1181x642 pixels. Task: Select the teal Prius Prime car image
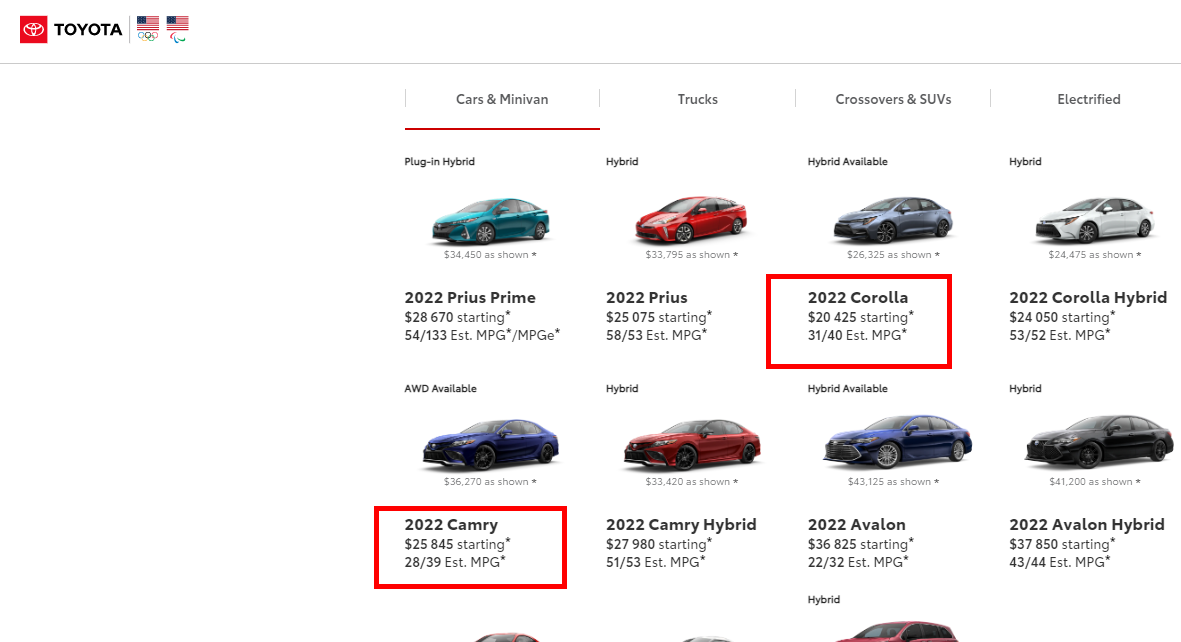coord(490,219)
